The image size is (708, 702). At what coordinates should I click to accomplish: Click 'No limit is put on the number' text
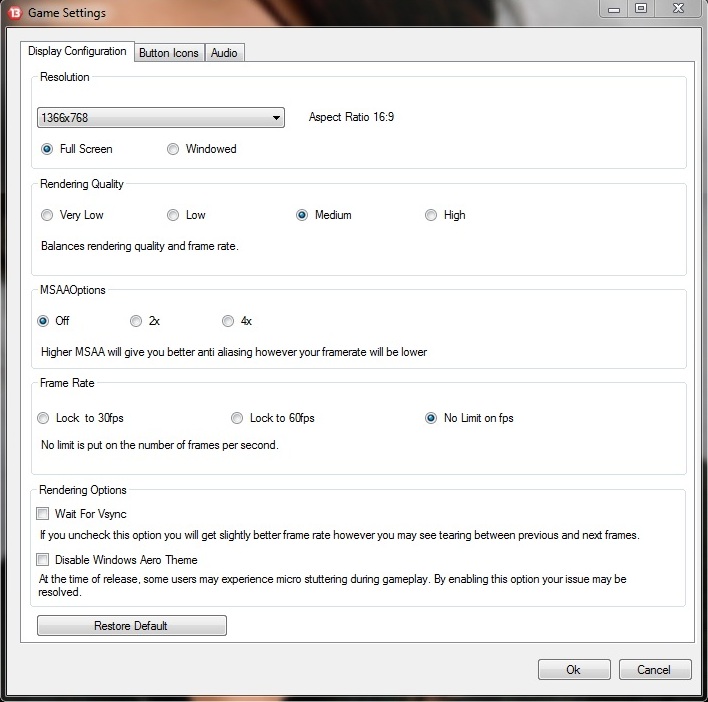(159, 445)
